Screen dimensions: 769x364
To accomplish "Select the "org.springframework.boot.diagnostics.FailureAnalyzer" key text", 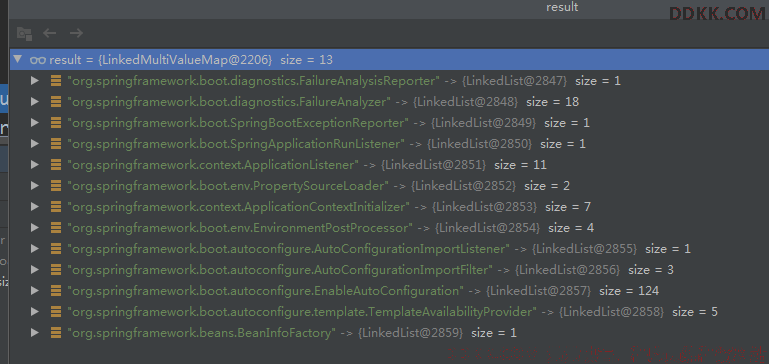I will [x=229, y=102].
